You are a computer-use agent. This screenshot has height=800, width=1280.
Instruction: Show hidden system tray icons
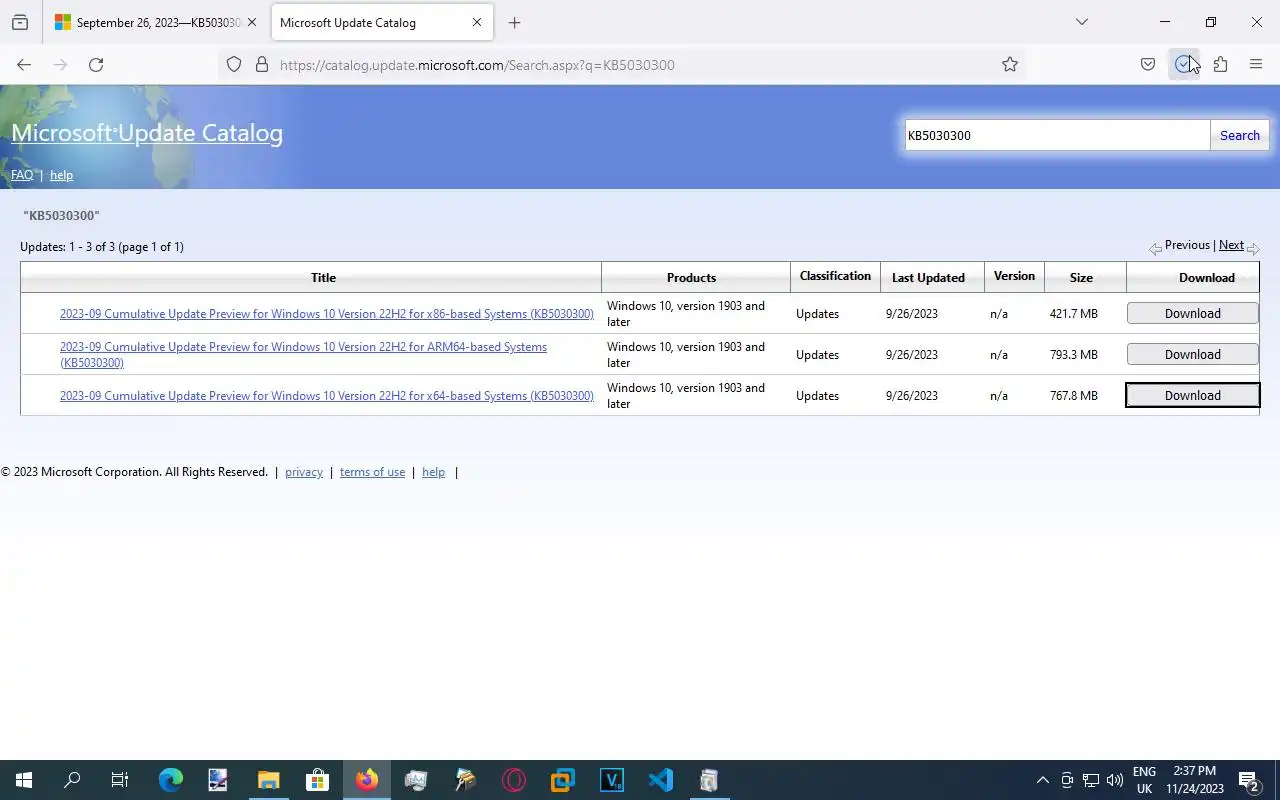(x=1042, y=780)
